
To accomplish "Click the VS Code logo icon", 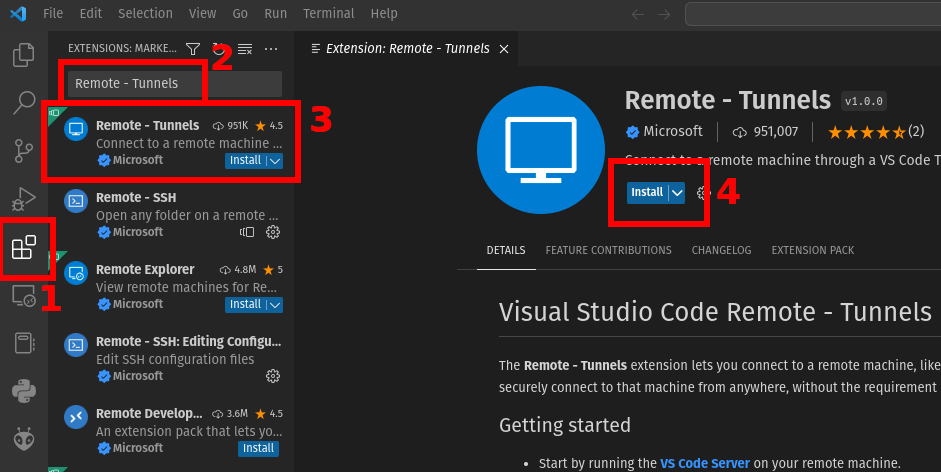I will (18, 13).
